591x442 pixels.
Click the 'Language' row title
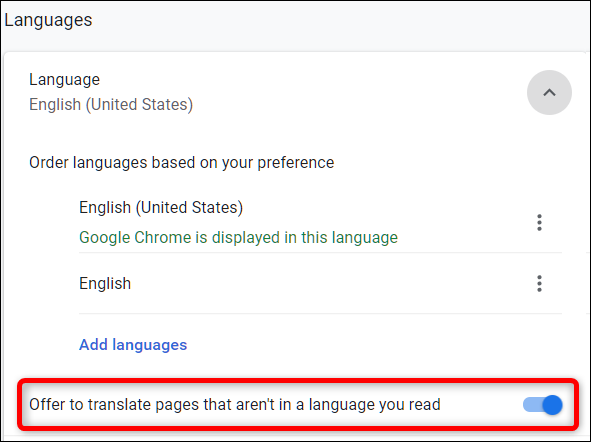[64, 80]
